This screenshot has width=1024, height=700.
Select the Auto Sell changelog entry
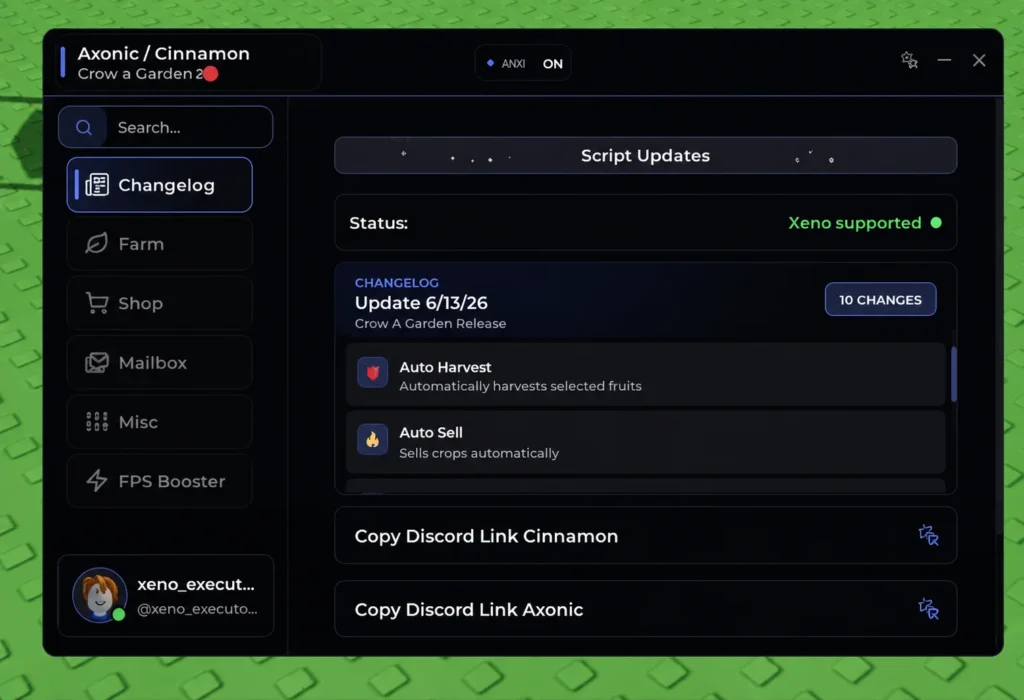tap(645, 441)
